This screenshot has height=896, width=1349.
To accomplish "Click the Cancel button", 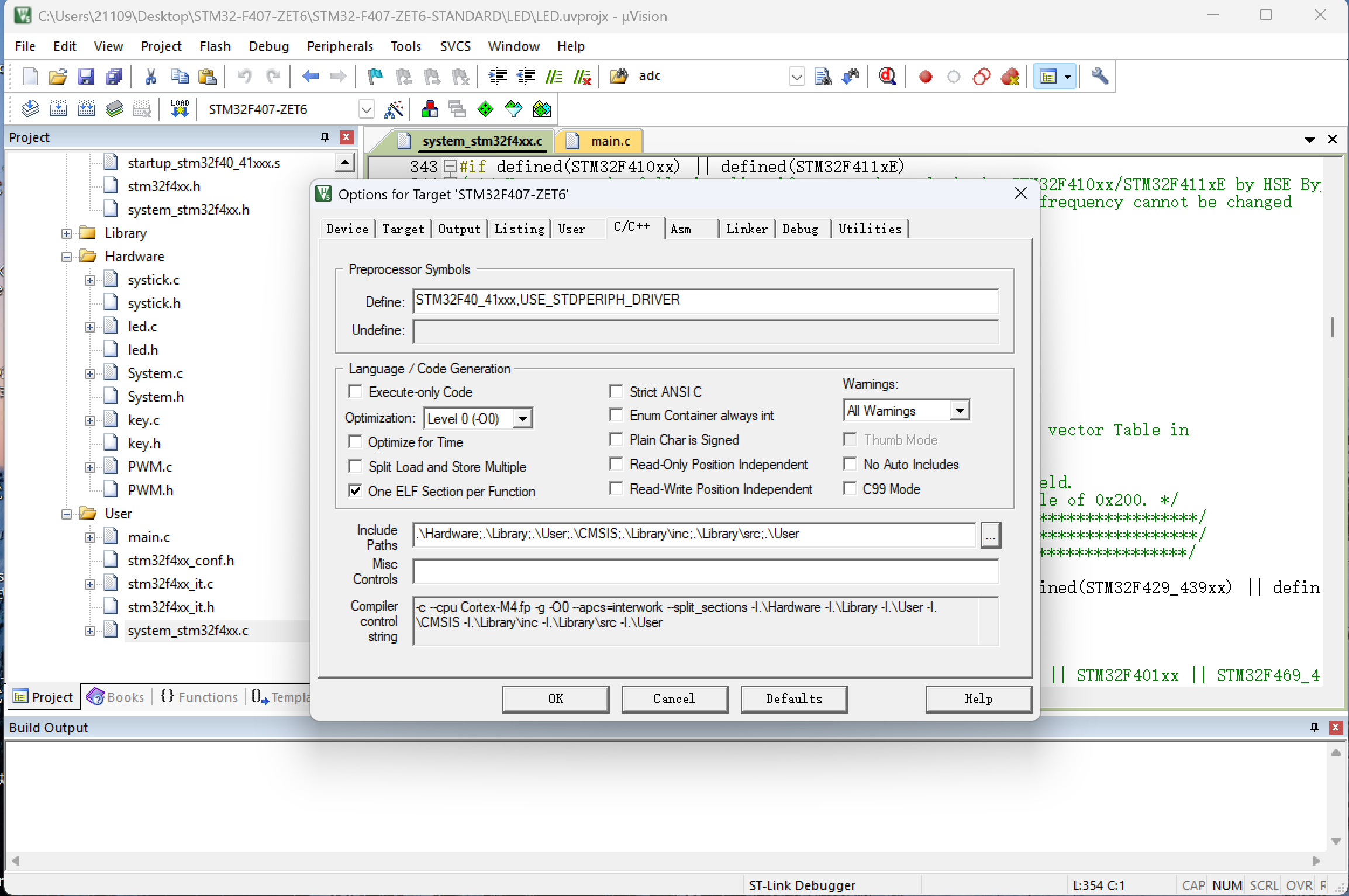I will (675, 698).
